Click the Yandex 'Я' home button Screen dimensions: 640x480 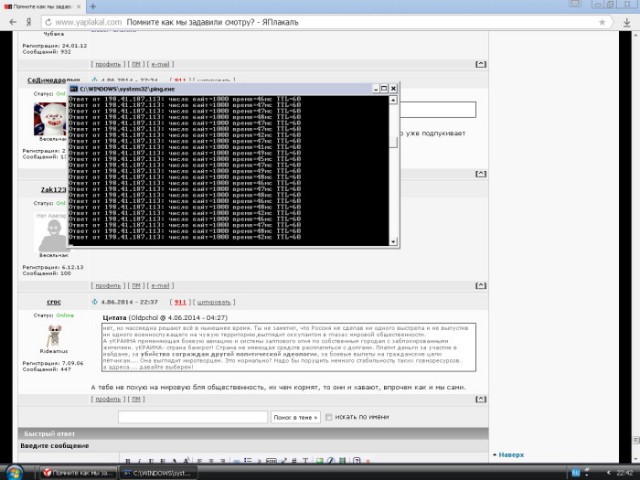29,22
